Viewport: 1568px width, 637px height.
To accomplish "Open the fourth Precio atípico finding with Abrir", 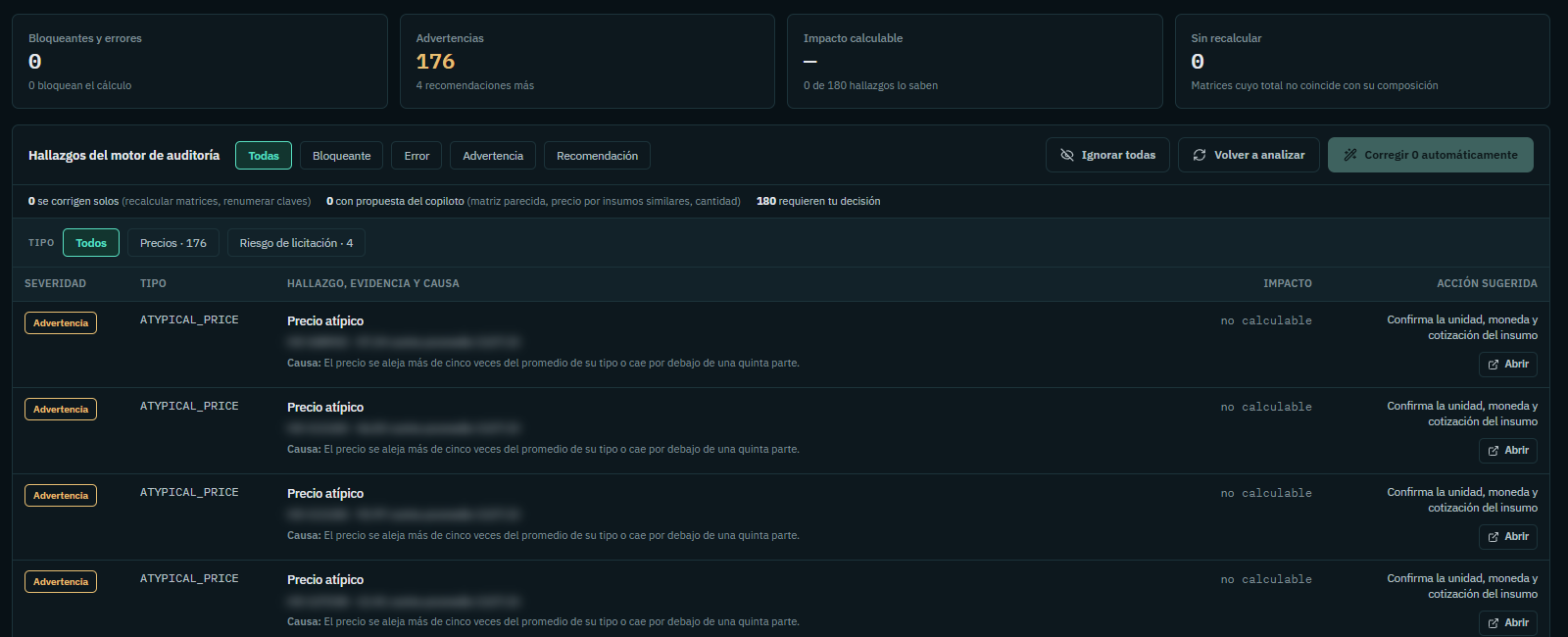I will pyautogui.click(x=1507, y=623).
